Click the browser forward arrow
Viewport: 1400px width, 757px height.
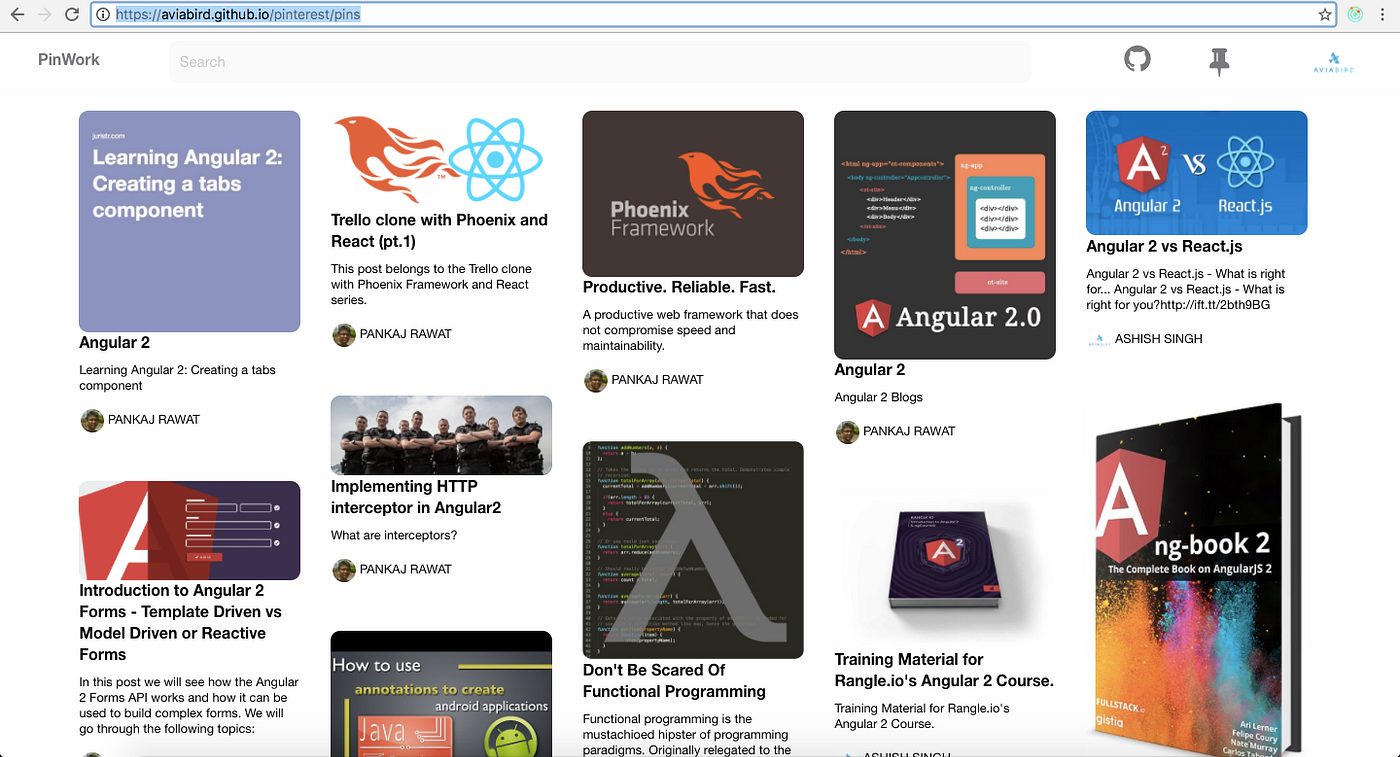click(x=44, y=14)
